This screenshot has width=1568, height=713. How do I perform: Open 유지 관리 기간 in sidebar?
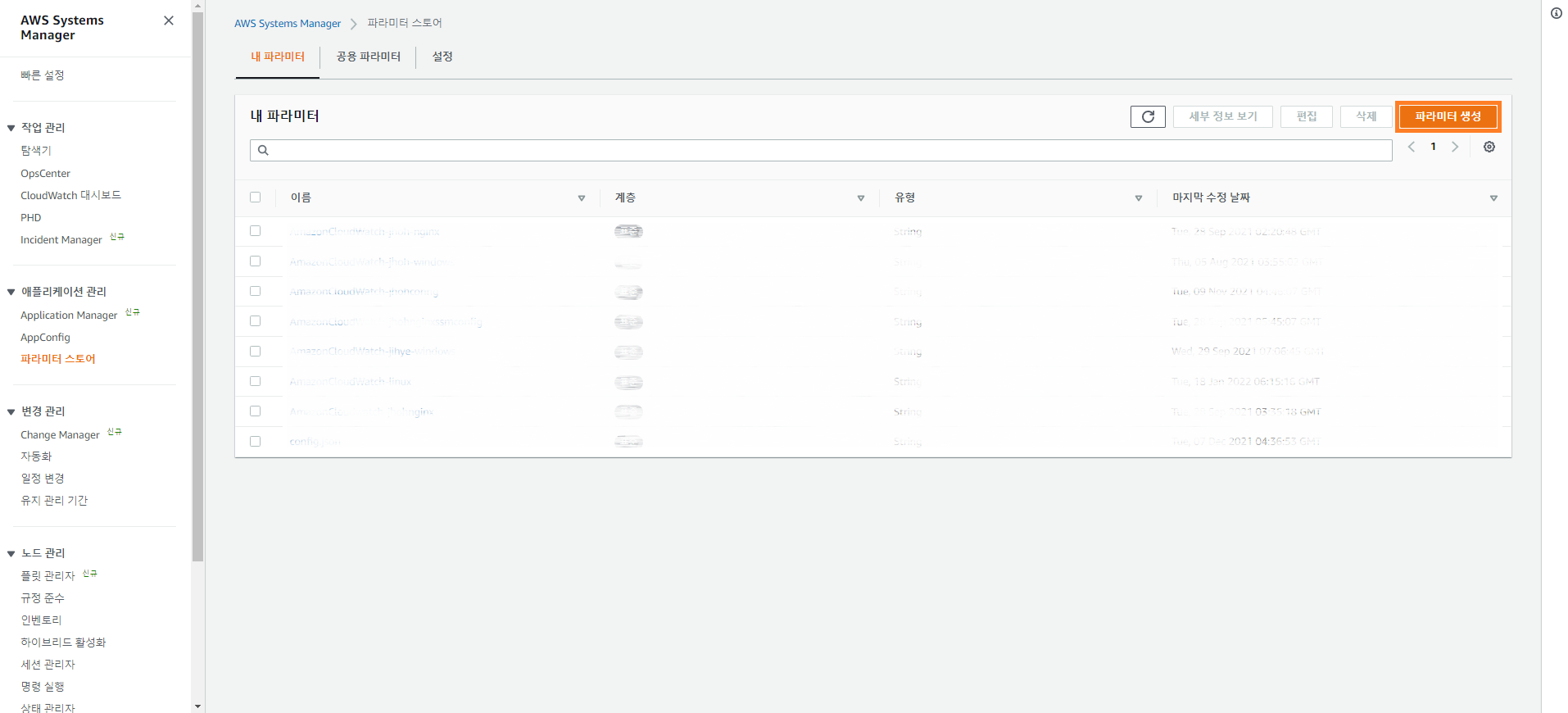pos(54,500)
